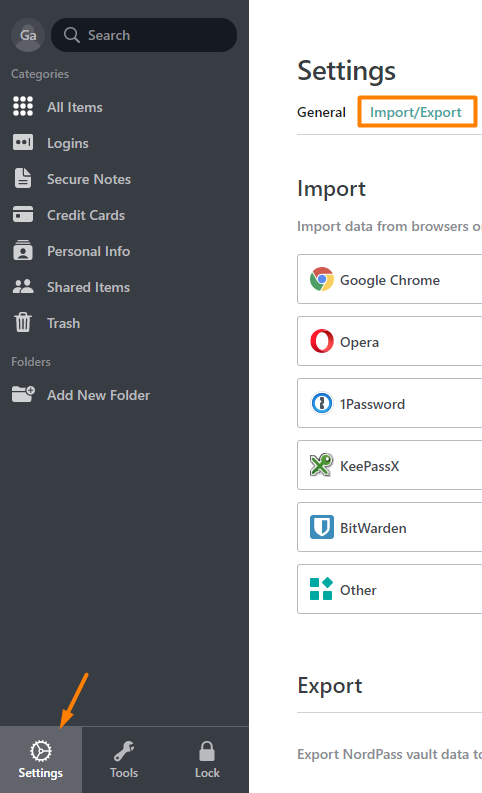Click the Settings page heading
The image size is (482, 793).
[x=346, y=71]
